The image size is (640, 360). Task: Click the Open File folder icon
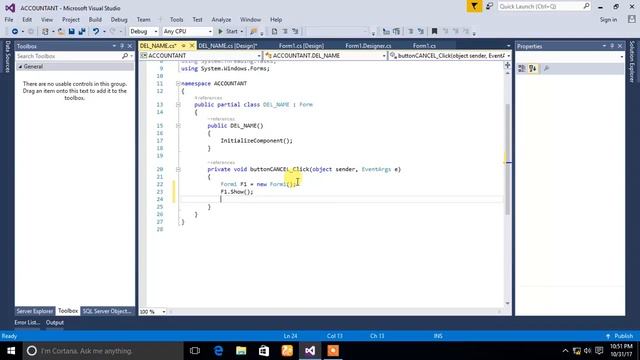point(61,31)
